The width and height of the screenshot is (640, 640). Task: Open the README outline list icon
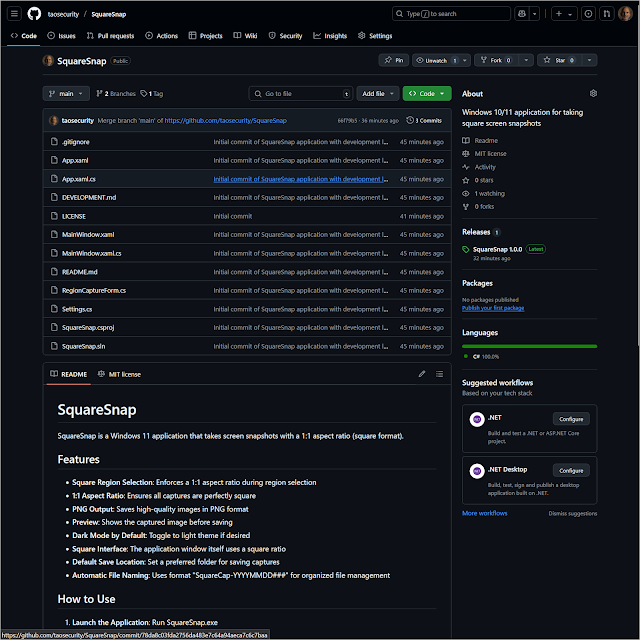pos(440,374)
